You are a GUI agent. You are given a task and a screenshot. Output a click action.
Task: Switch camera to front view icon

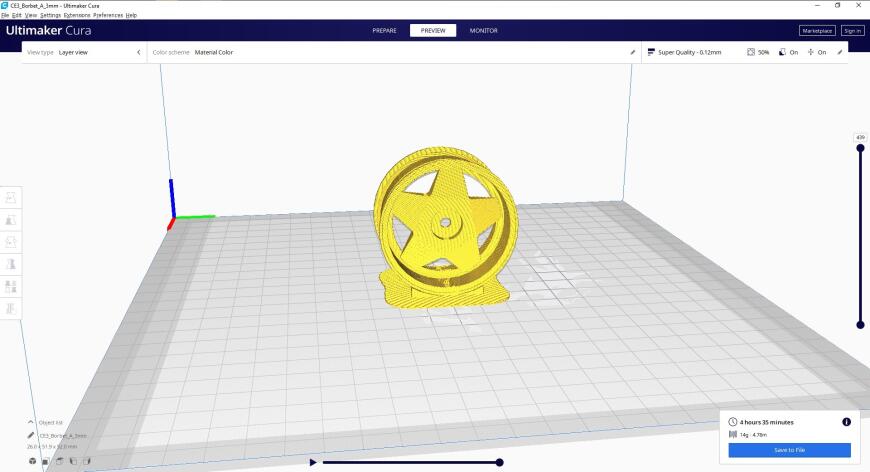point(46,461)
